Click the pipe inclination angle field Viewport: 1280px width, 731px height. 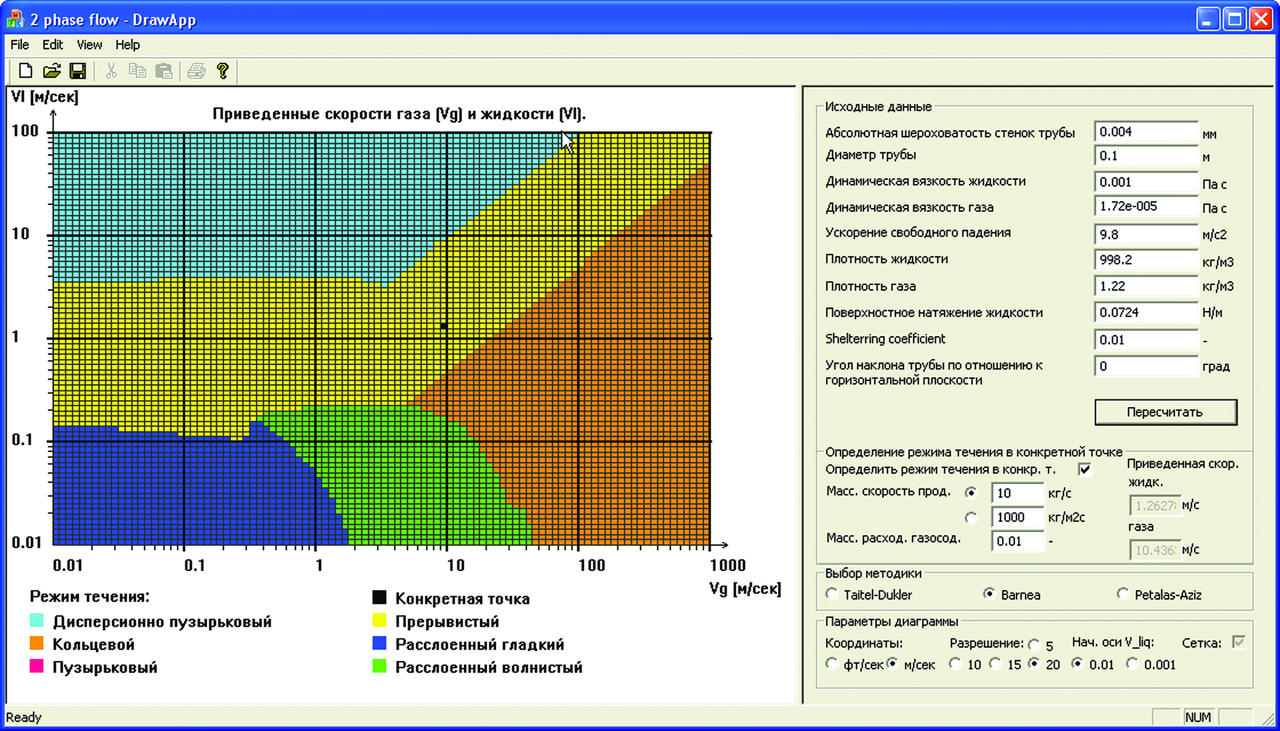pyautogui.click(x=1146, y=367)
